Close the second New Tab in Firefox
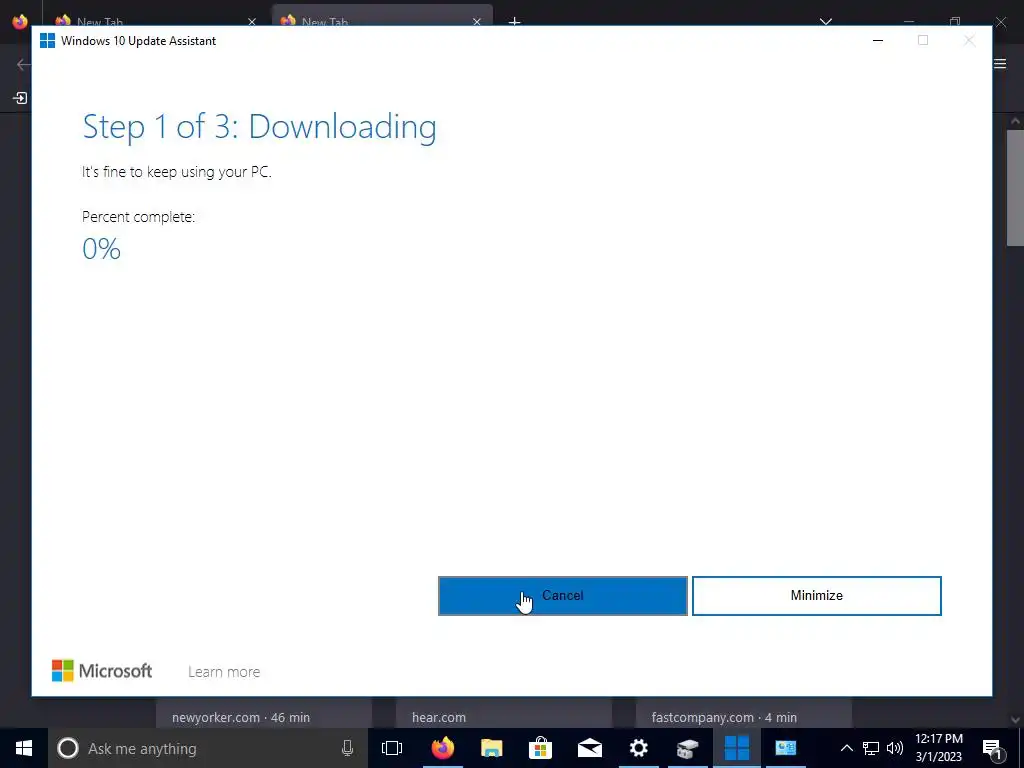The width and height of the screenshot is (1024, 768). (x=477, y=22)
